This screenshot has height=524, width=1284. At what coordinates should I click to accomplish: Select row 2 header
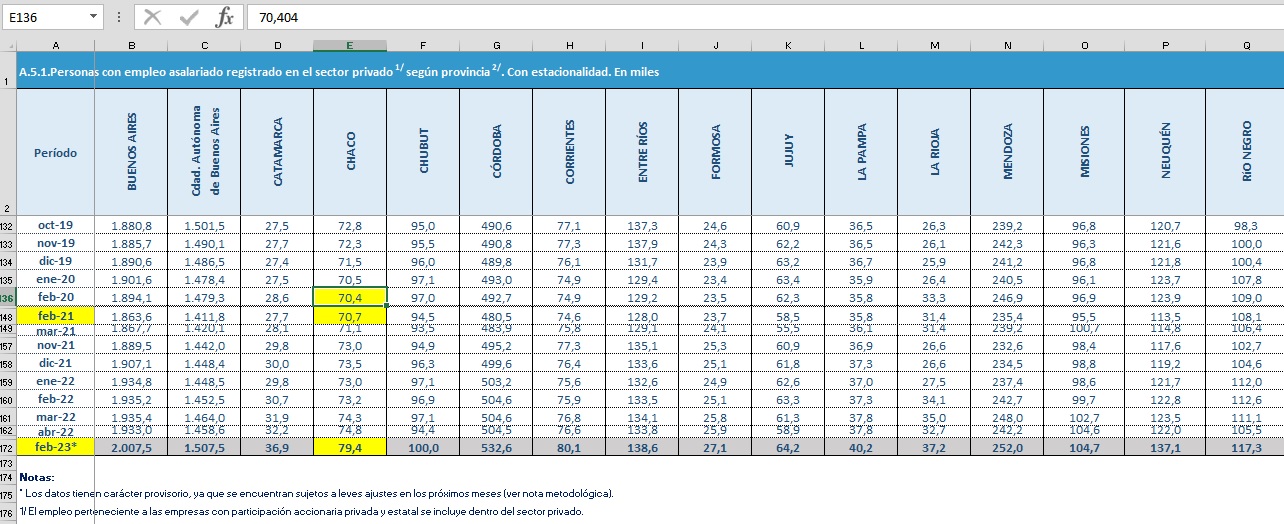[8, 152]
